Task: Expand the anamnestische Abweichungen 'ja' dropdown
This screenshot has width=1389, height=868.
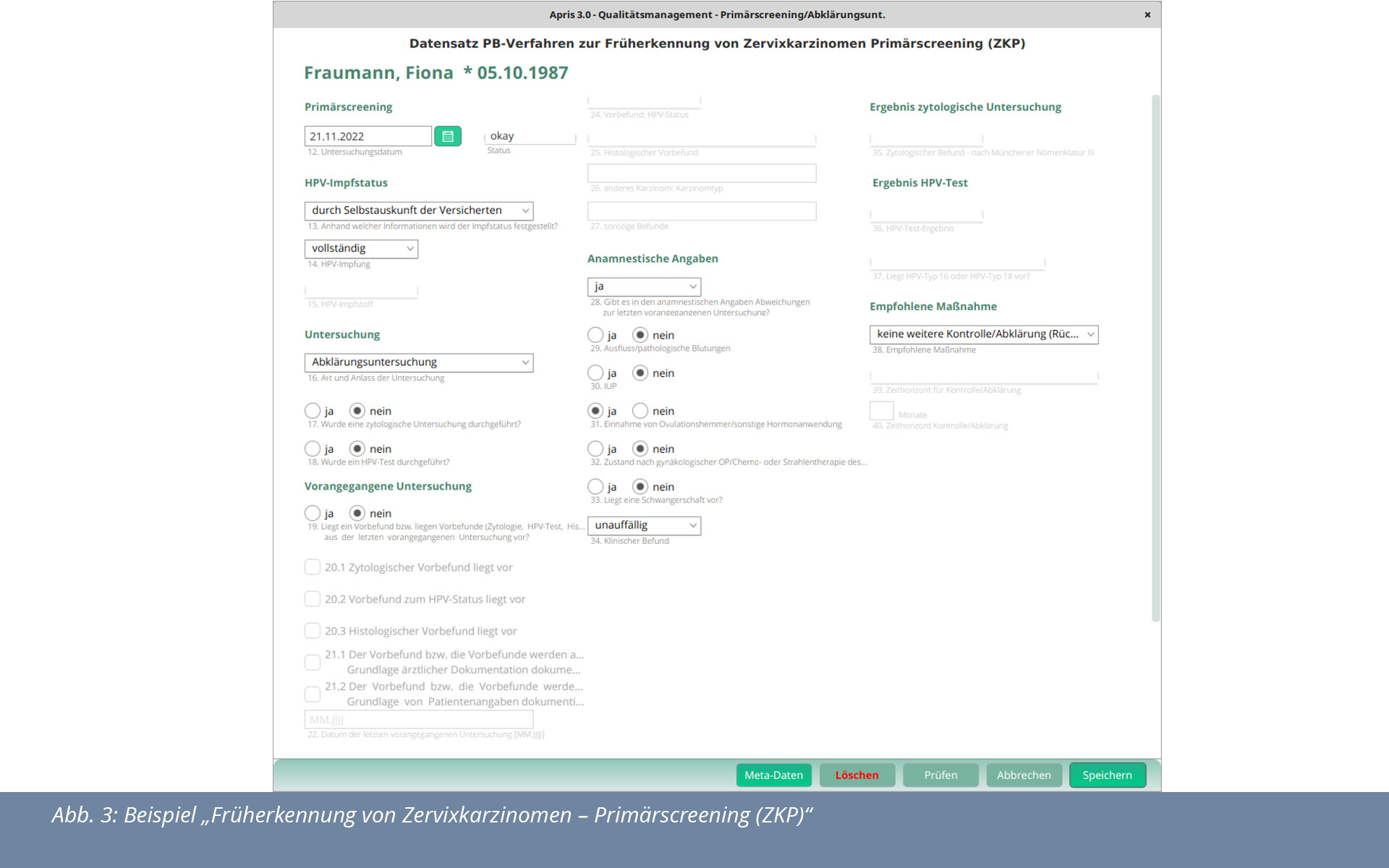Action: 644,286
